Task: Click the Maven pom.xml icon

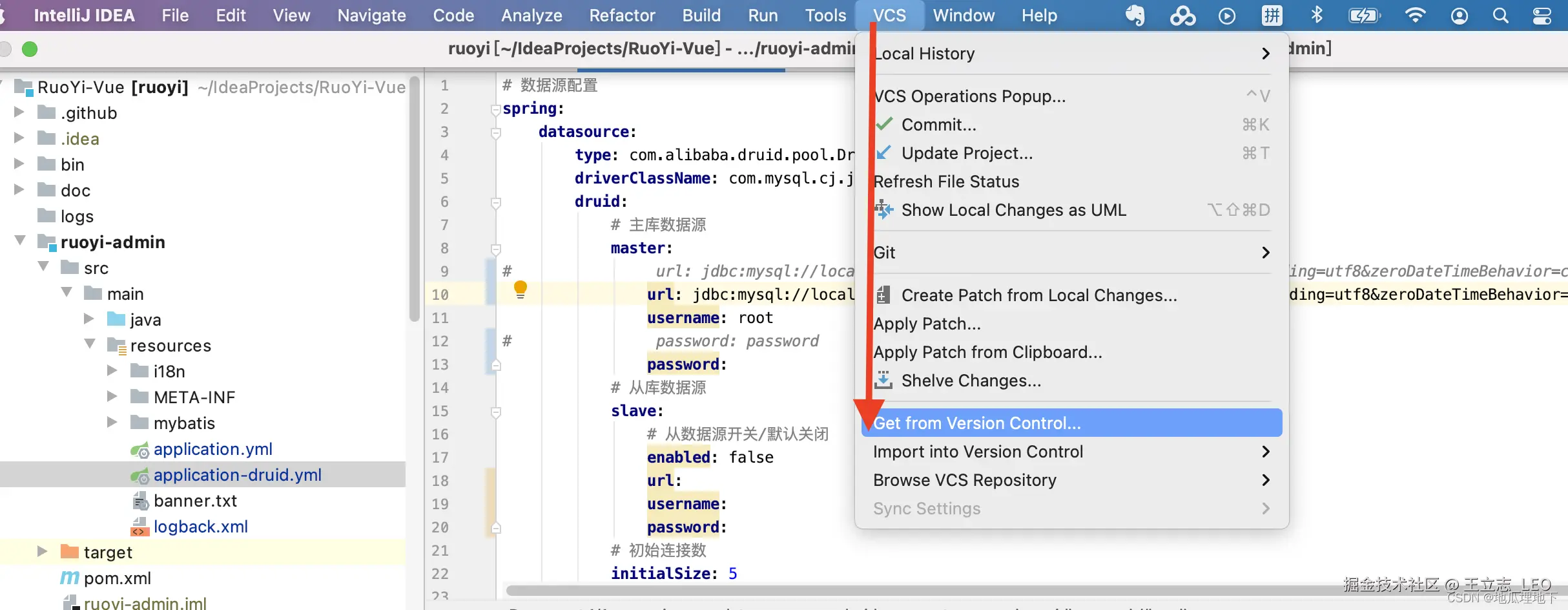Action: pyautogui.click(x=70, y=578)
